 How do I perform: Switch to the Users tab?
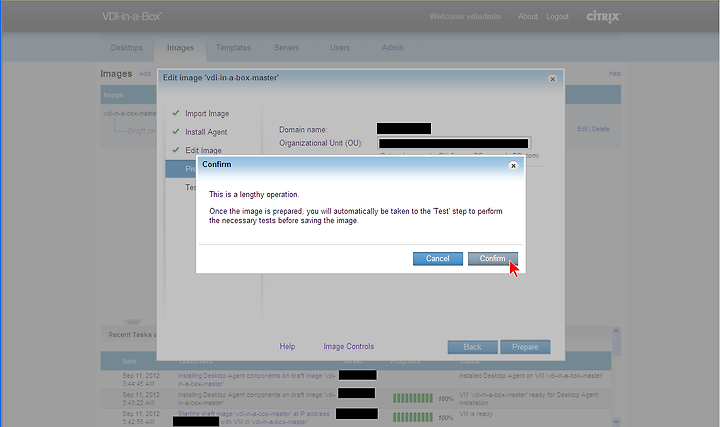tap(340, 47)
